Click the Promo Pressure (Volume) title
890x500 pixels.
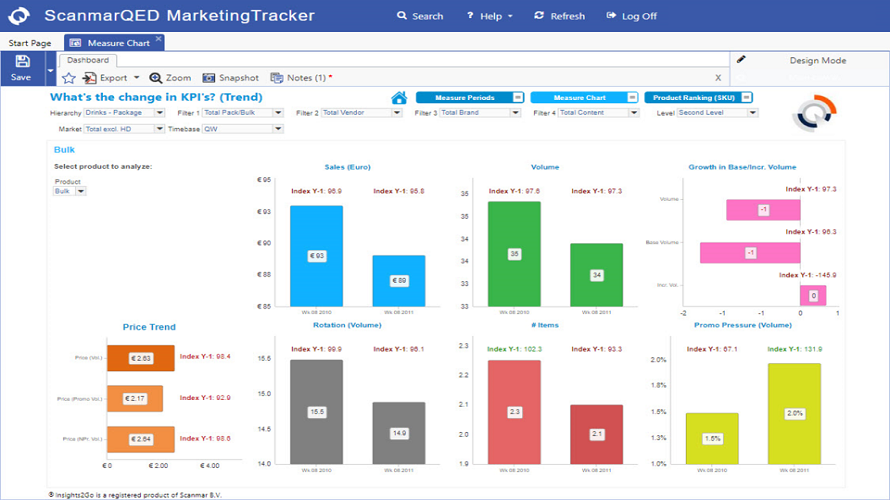click(743, 325)
